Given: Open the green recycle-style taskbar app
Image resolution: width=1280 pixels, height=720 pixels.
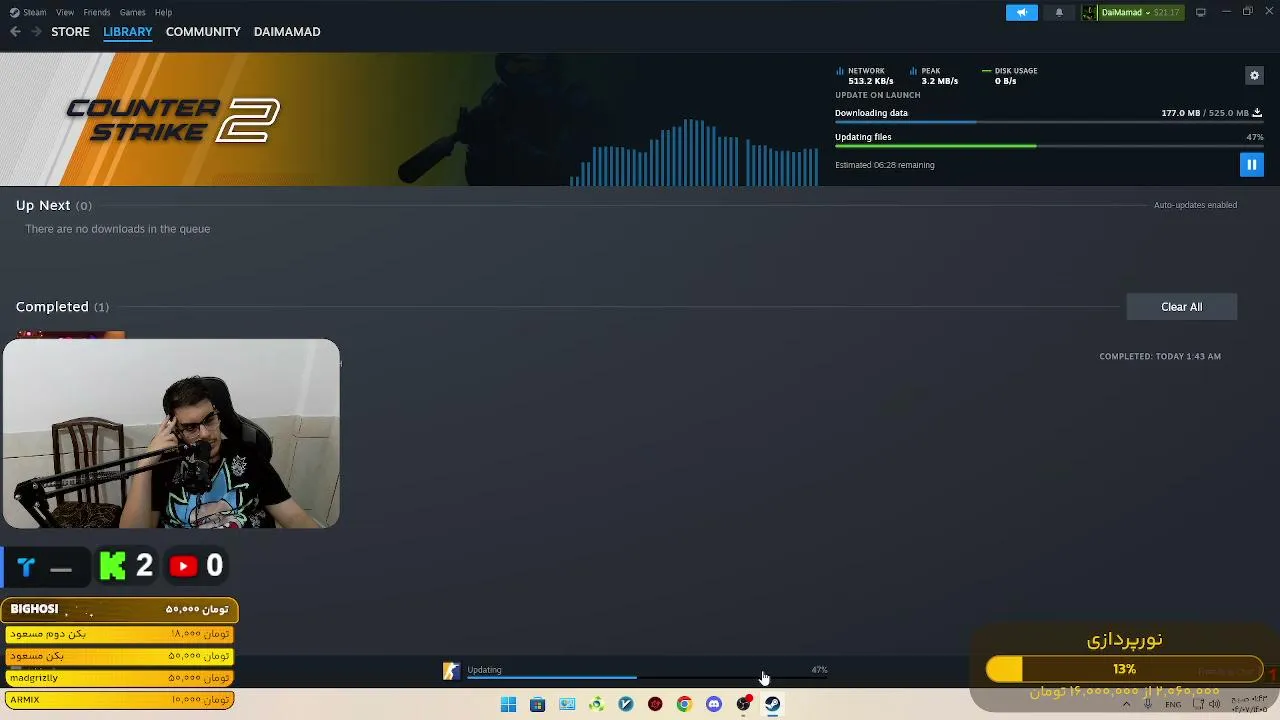Looking at the screenshot, I should pyautogui.click(x=596, y=705).
